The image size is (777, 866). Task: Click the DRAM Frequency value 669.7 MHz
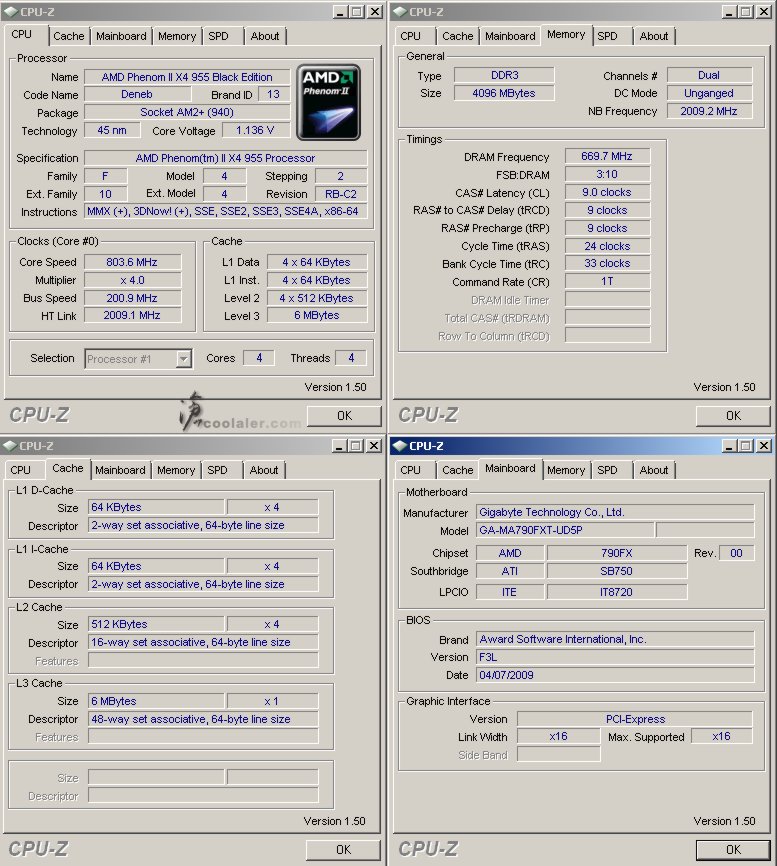click(x=607, y=156)
